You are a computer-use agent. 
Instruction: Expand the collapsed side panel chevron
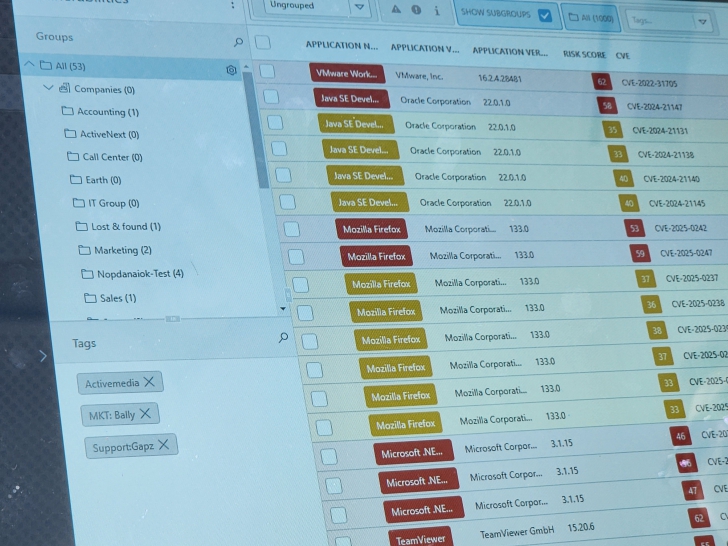(43, 356)
